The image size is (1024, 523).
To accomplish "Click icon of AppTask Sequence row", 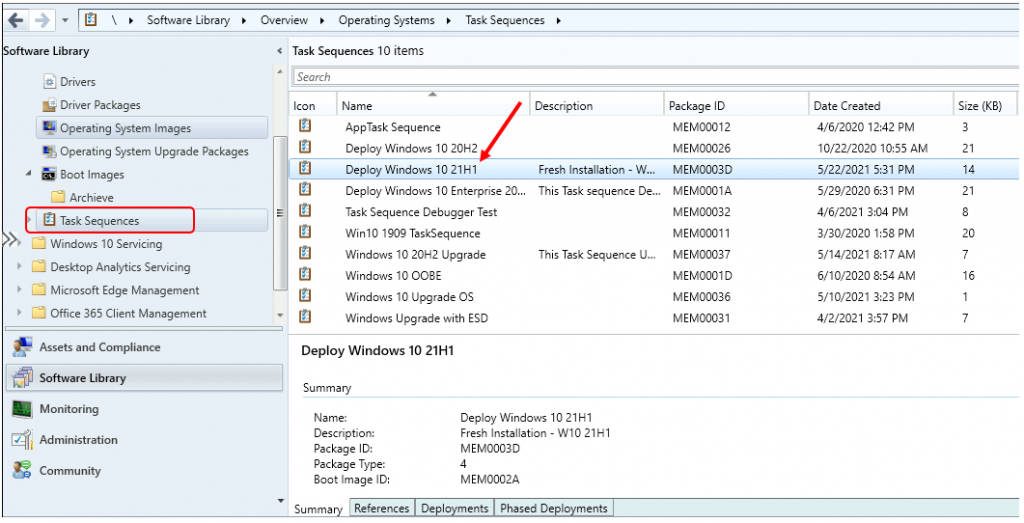I will click(304, 126).
